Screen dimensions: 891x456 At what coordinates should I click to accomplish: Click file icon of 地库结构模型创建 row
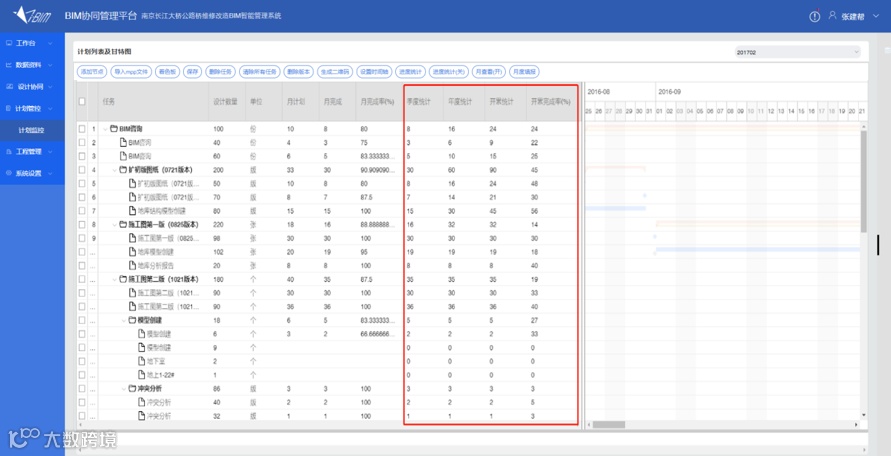coord(132,210)
